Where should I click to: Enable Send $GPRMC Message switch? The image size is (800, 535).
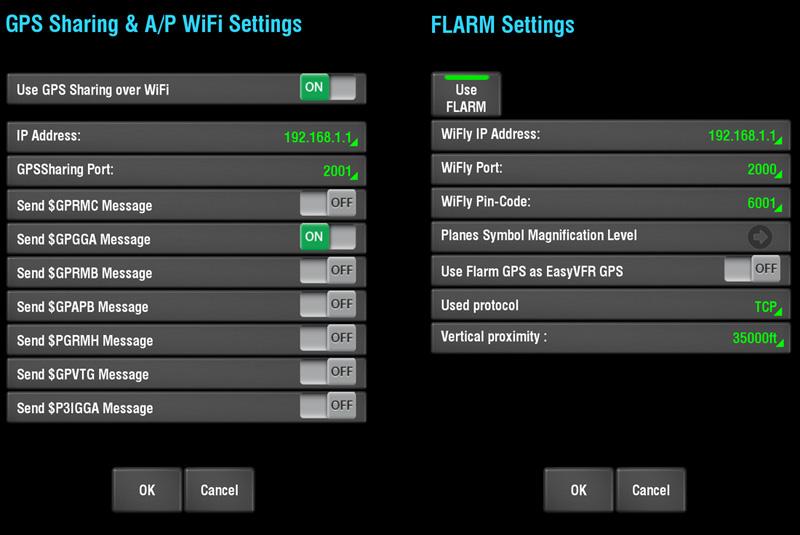coord(328,203)
